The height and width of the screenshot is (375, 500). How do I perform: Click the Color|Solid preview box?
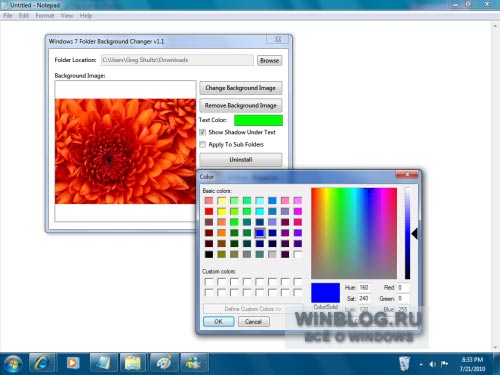[x=325, y=293]
